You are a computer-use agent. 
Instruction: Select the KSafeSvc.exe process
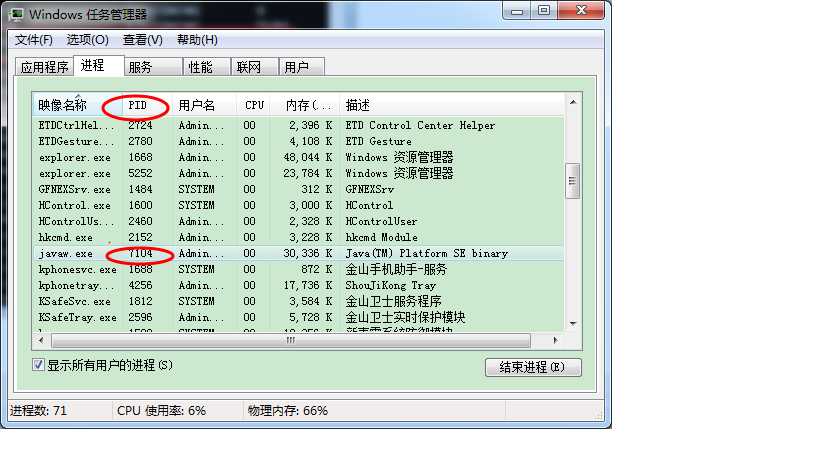pos(298,301)
